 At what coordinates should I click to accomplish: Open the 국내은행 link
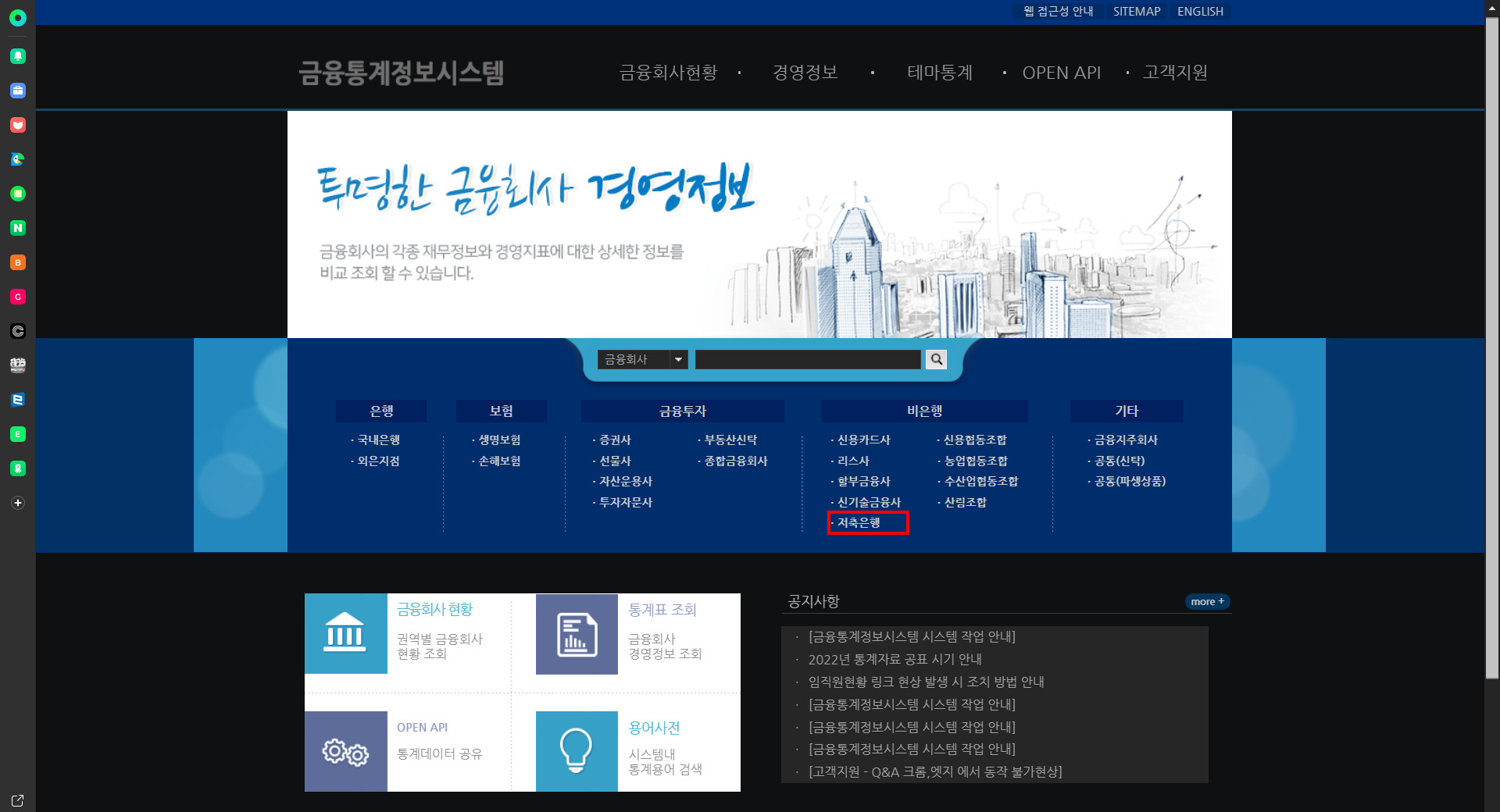(378, 440)
